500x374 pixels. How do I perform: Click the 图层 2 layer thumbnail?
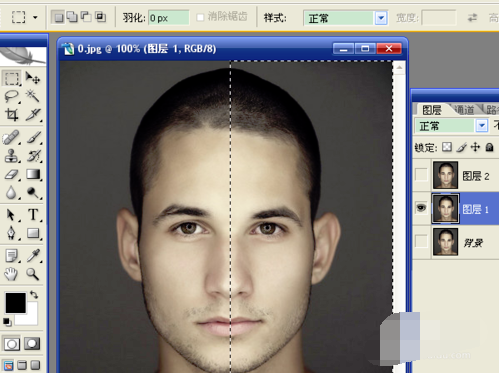pos(445,175)
